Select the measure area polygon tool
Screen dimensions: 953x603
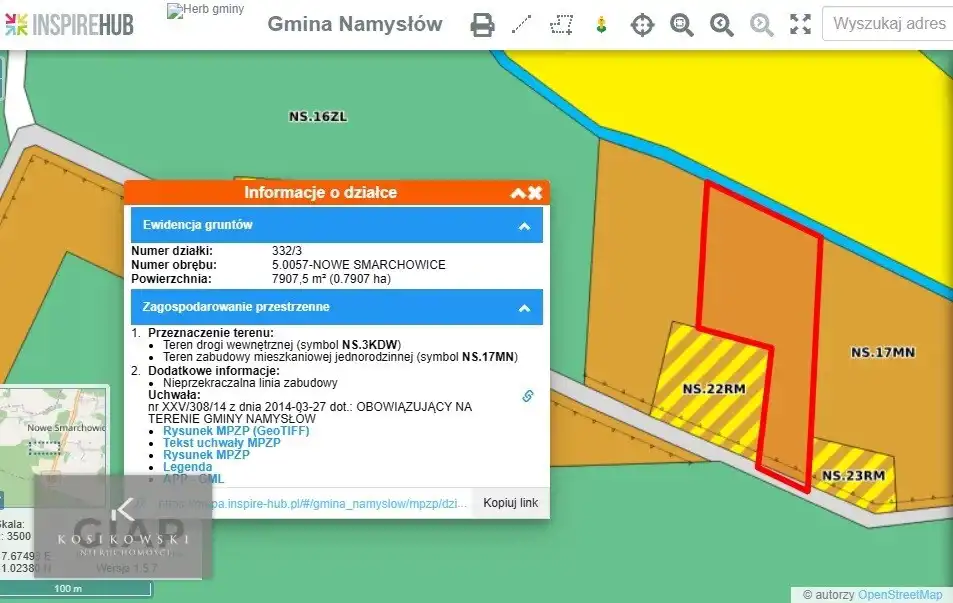point(562,25)
